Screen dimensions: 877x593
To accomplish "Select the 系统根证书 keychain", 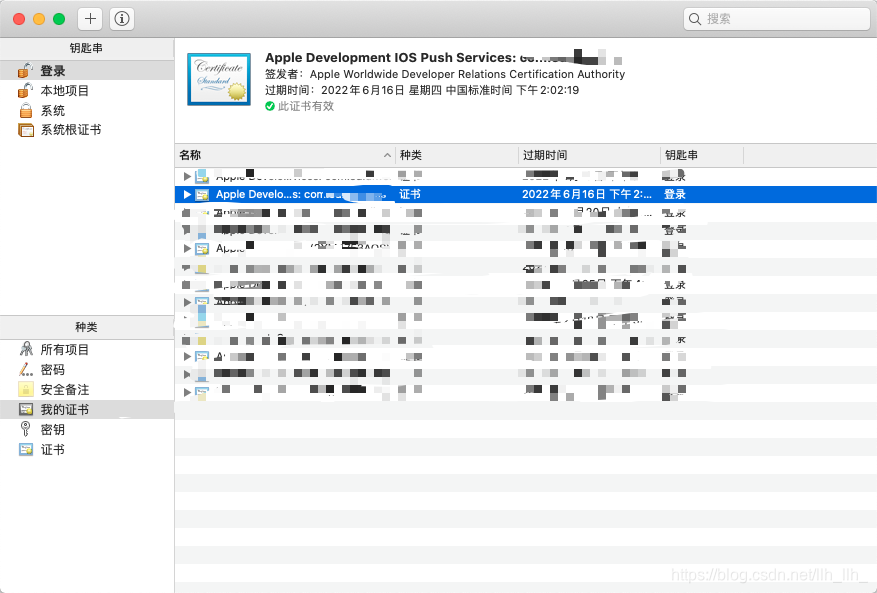I will (x=87, y=130).
